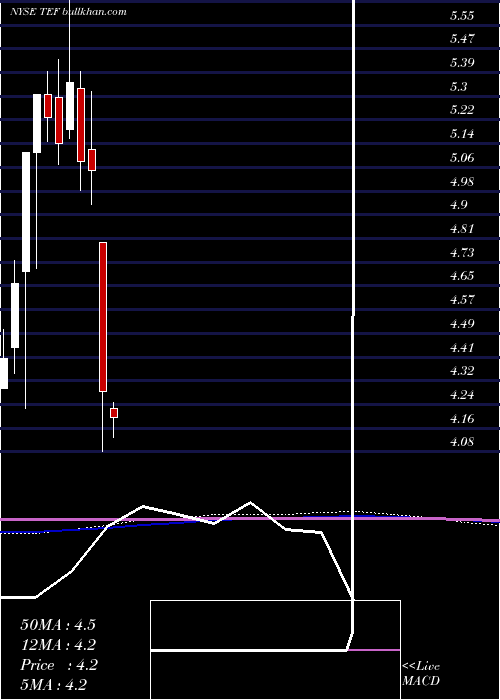Click the NYSE TEF chart title
The height and width of the screenshot is (700, 500).
[68, 12]
